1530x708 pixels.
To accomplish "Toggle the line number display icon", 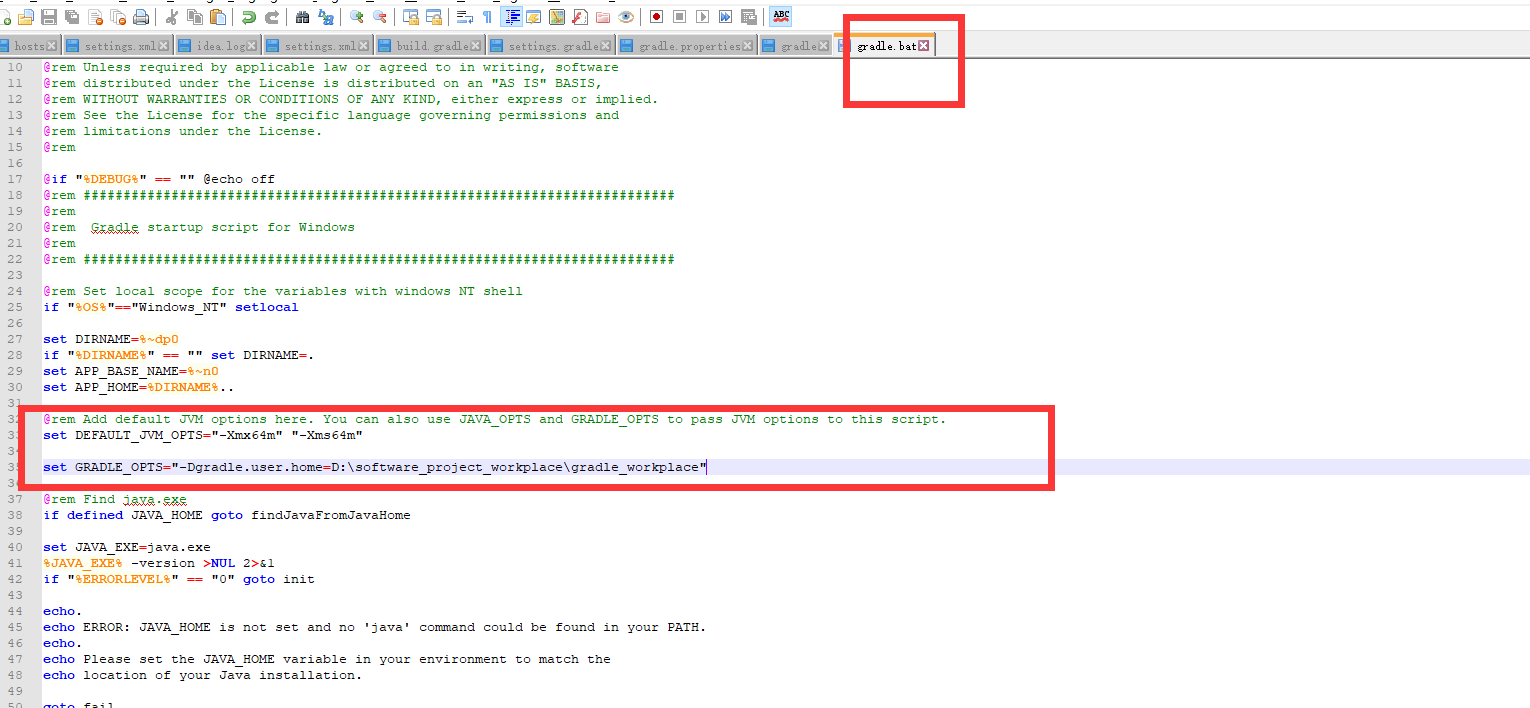I will click(512, 16).
